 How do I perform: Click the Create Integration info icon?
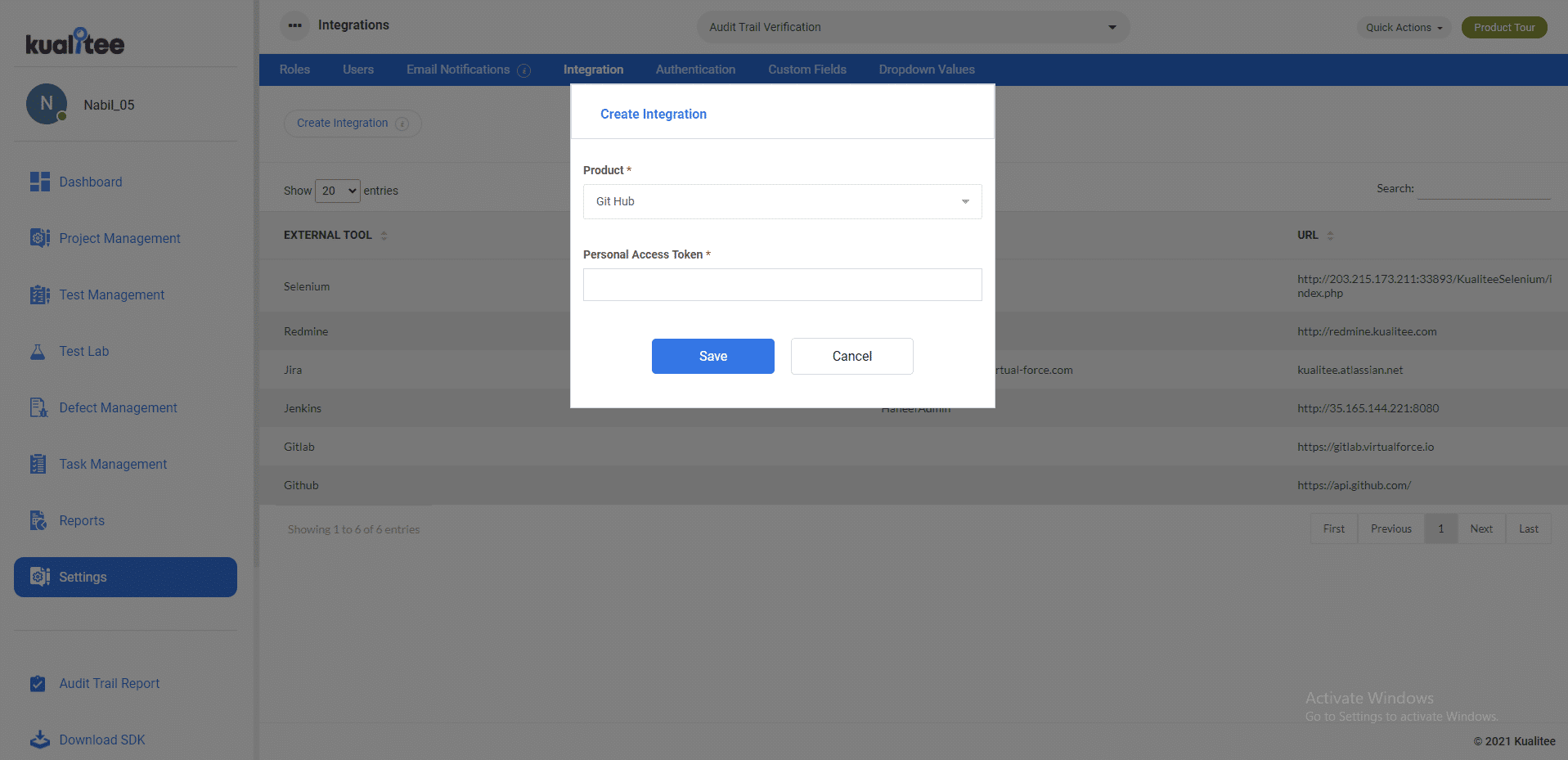coord(402,124)
